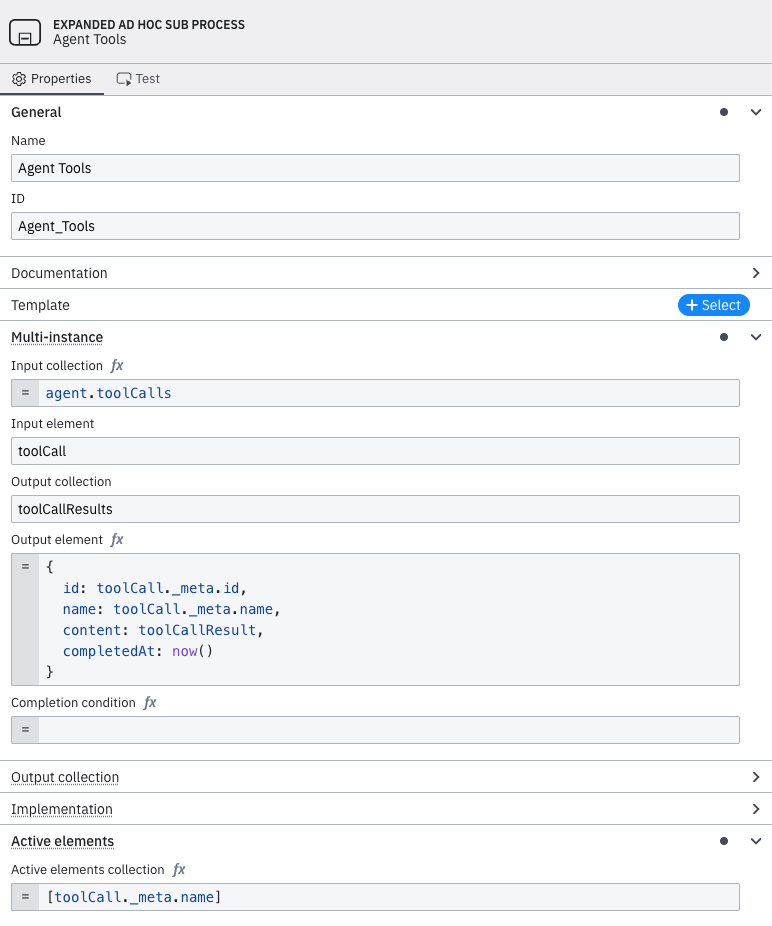
Task: Click the id: toolCall._meta.id line
Action: click(x=155, y=588)
